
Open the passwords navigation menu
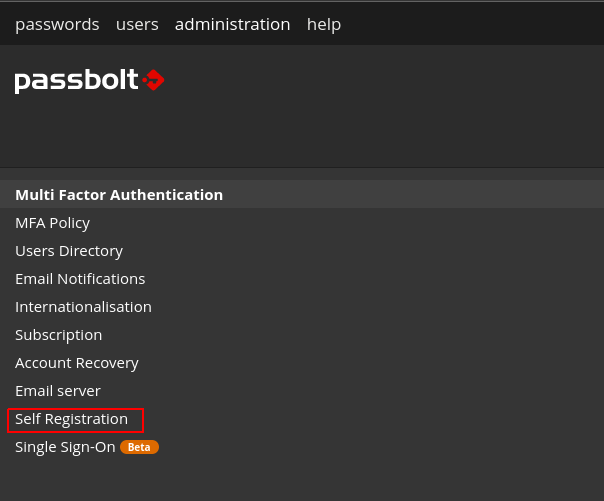(x=57, y=25)
